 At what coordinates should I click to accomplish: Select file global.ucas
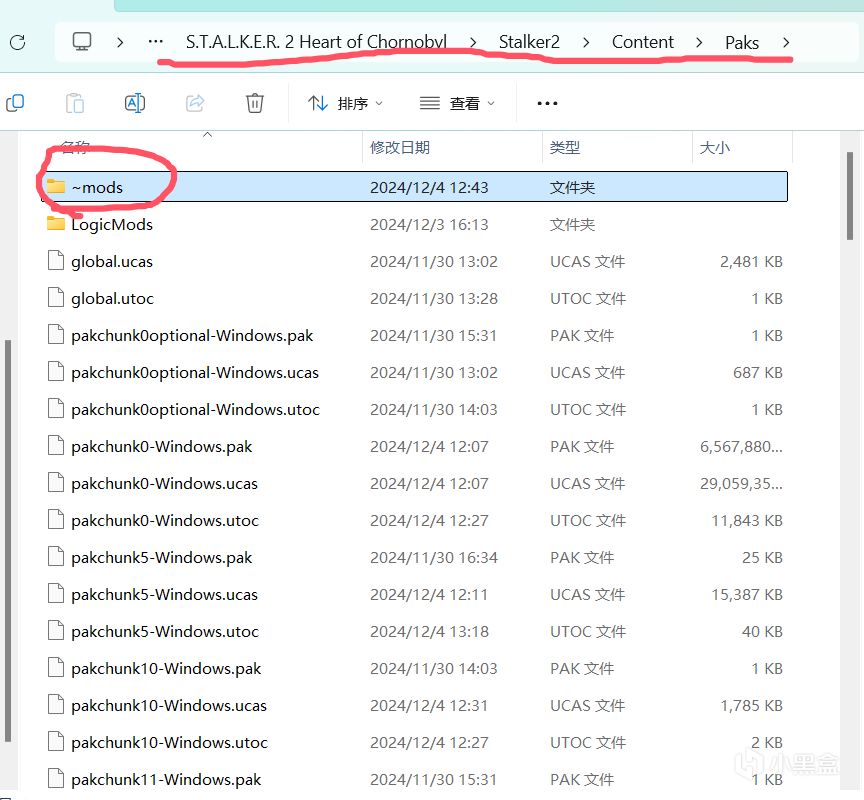tap(414, 261)
